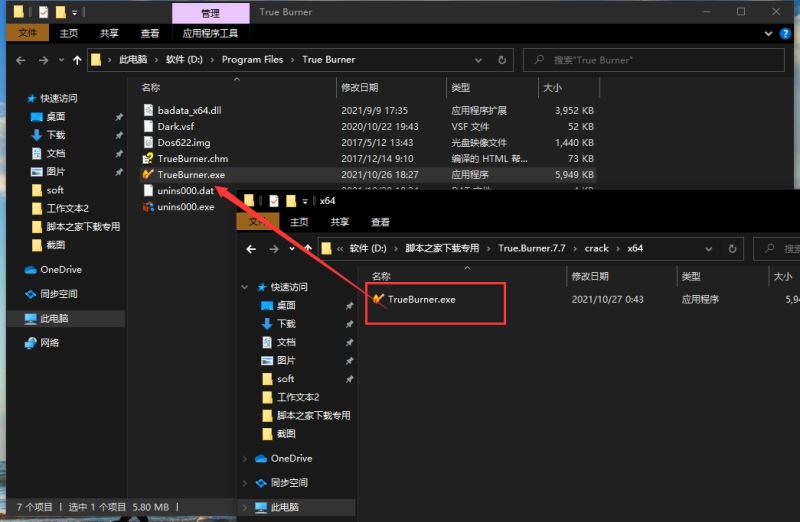This screenshot has width=800, height=522.
Task: Open 工作文本2 in True Burner window sidebar
Action: click(67, 208)
